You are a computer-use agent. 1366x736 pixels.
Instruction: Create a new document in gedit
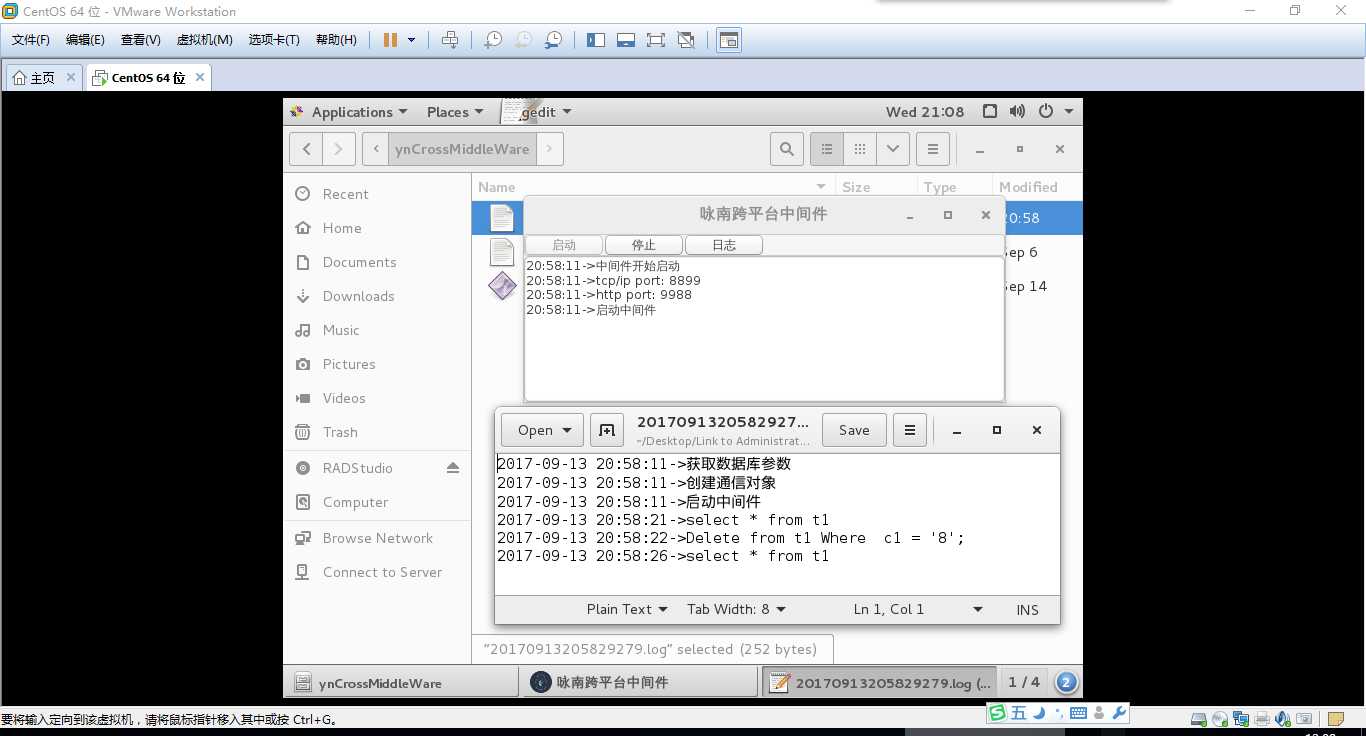(x=607, y=430)
